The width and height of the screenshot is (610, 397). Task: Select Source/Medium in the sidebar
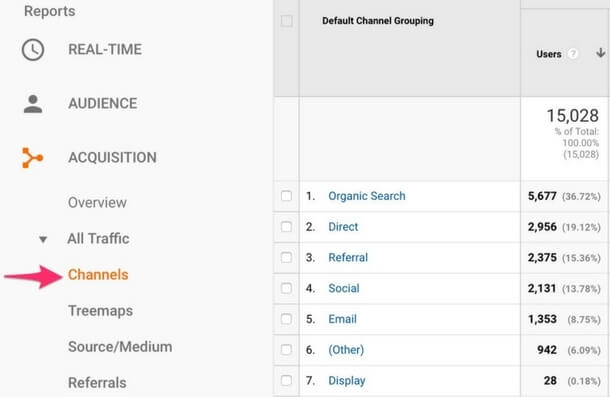click(x=120, y=347)
